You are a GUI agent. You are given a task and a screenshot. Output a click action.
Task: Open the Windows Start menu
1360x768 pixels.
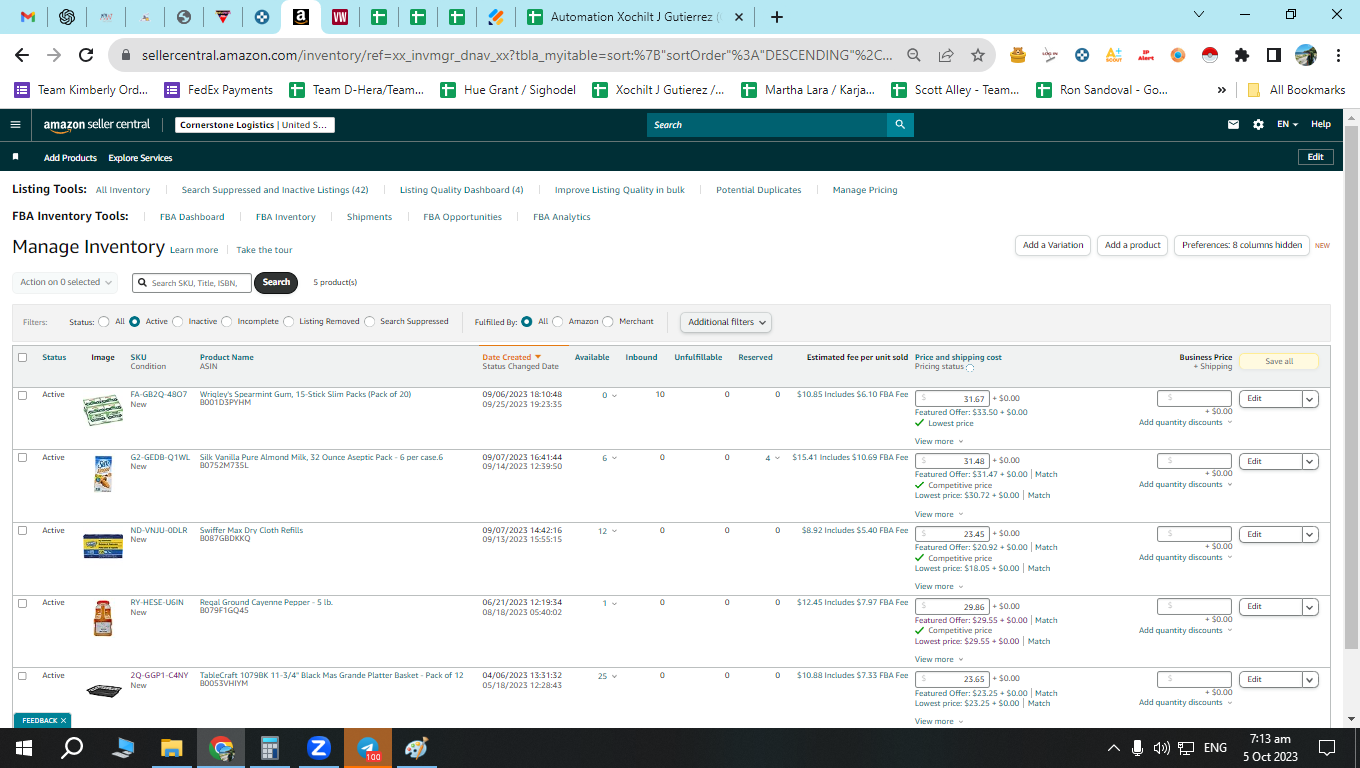tap(24, 748)
